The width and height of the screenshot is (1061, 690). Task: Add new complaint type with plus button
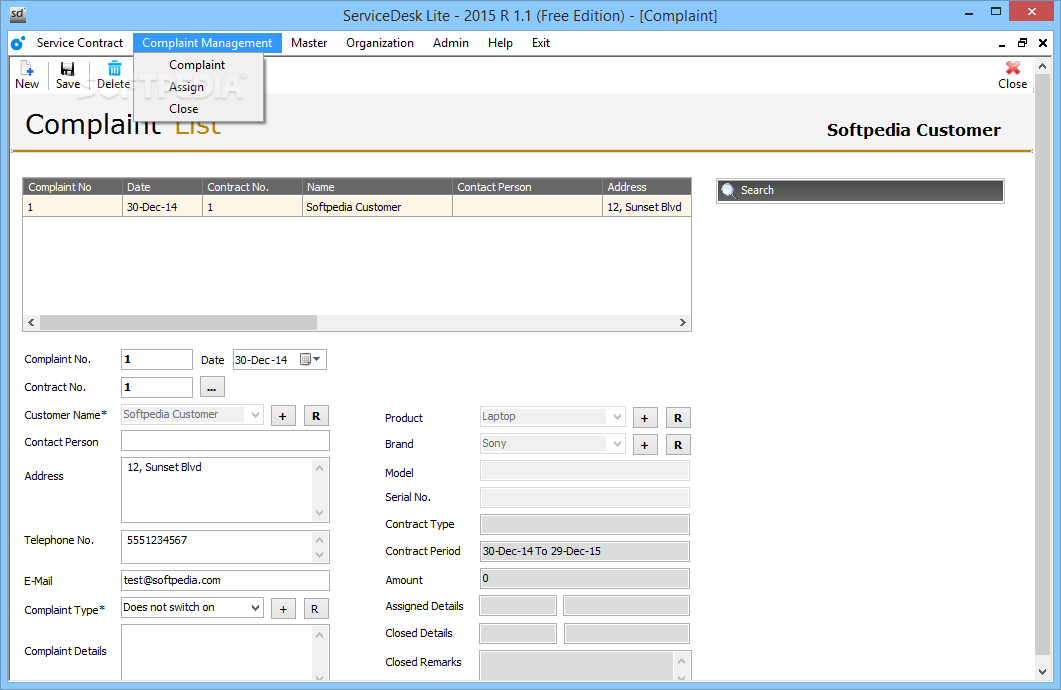coord(283,609)
